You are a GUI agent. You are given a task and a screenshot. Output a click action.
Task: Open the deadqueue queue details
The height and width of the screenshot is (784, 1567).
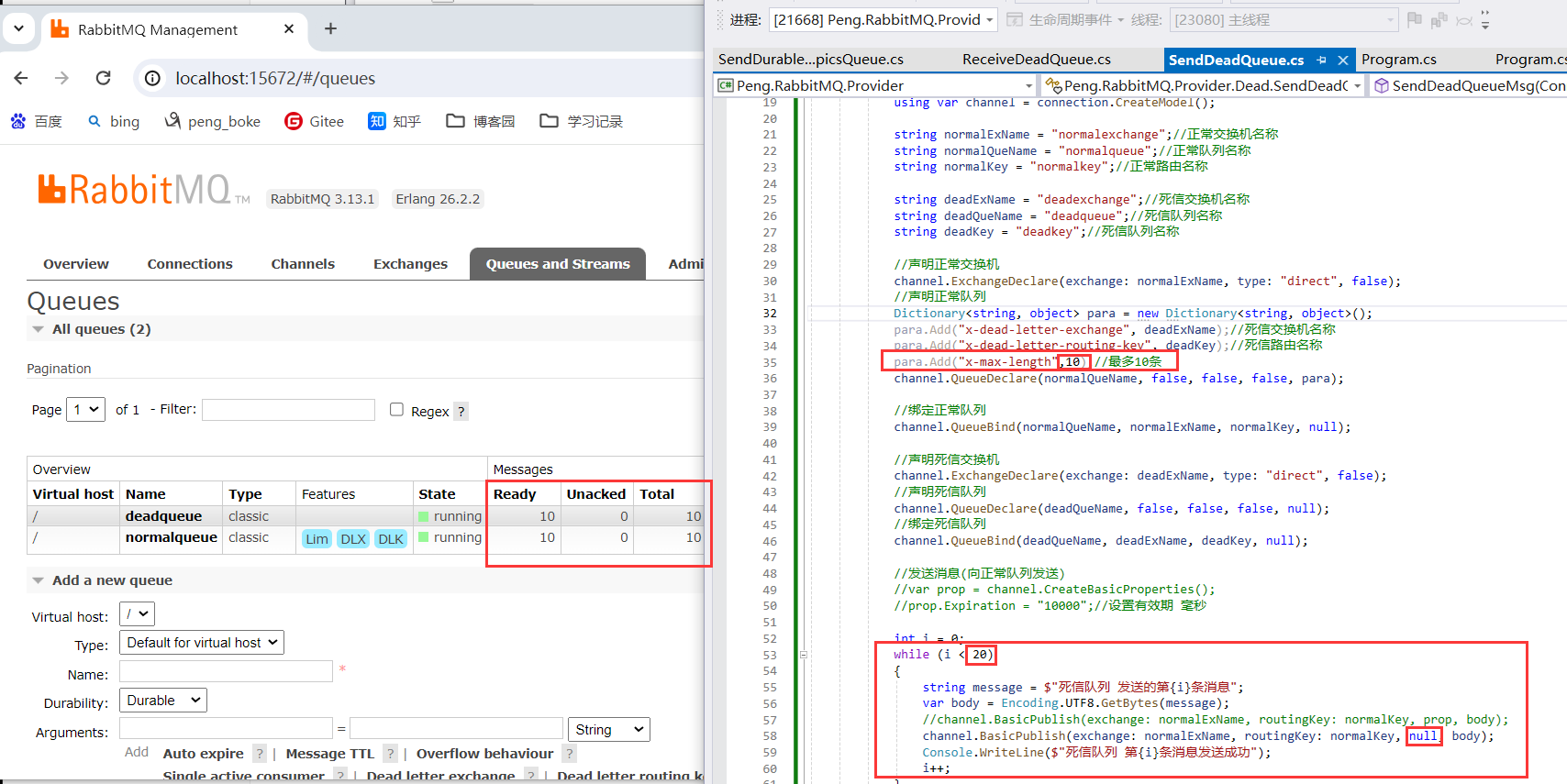(163, 516)
